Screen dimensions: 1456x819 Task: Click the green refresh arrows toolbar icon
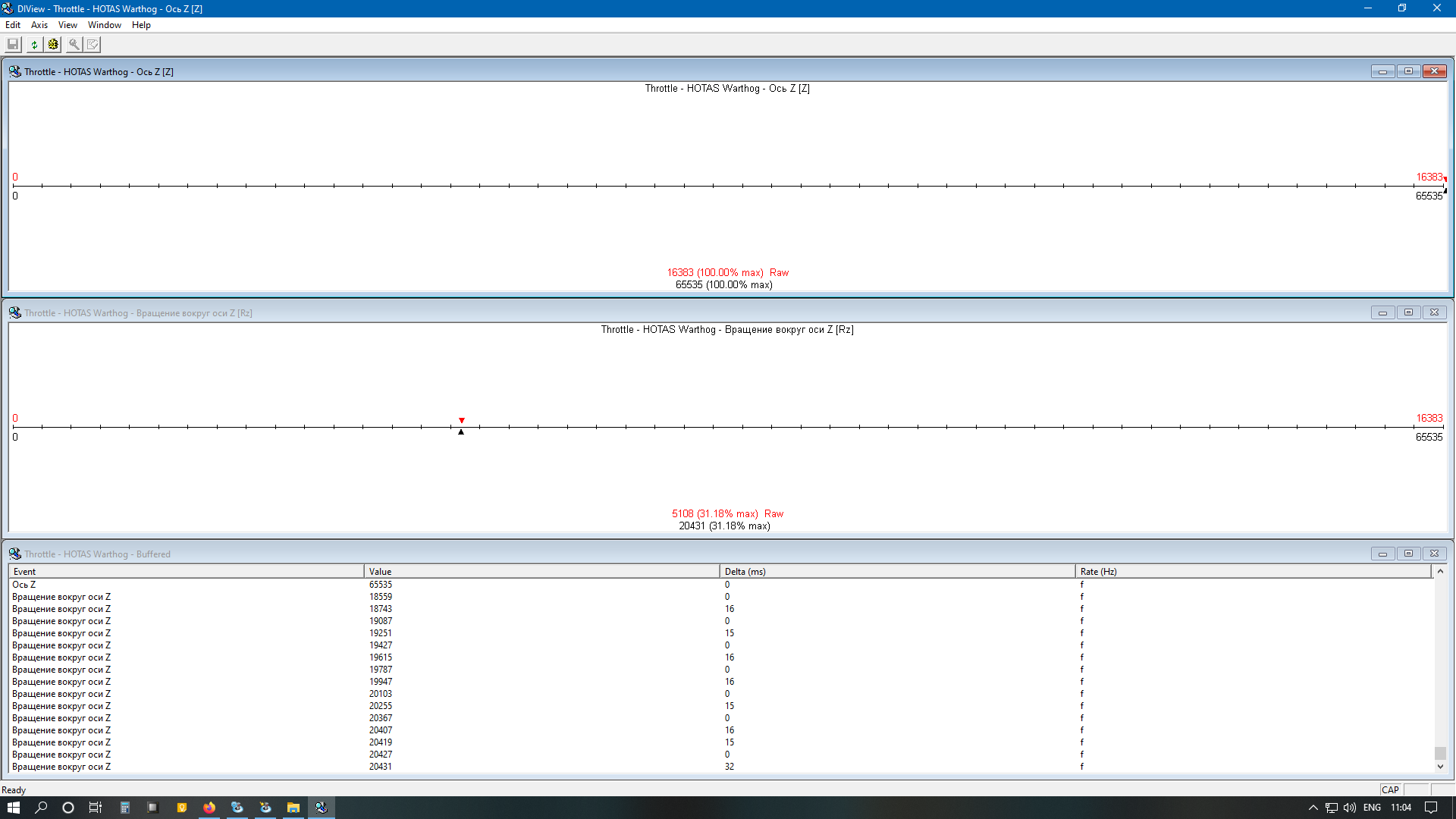(x=34, y=45)
